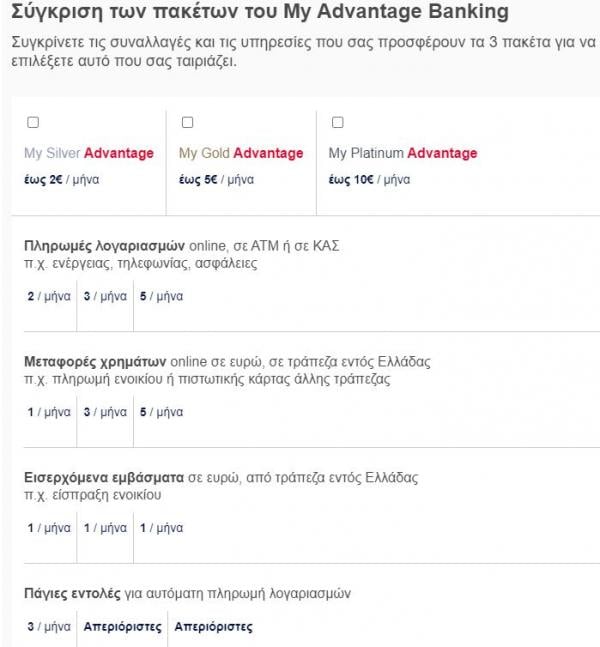Click the Platinum 1 / μήνα incoming remittances cell
Viewport: 600px width, 647px height.
coord(161,528)
